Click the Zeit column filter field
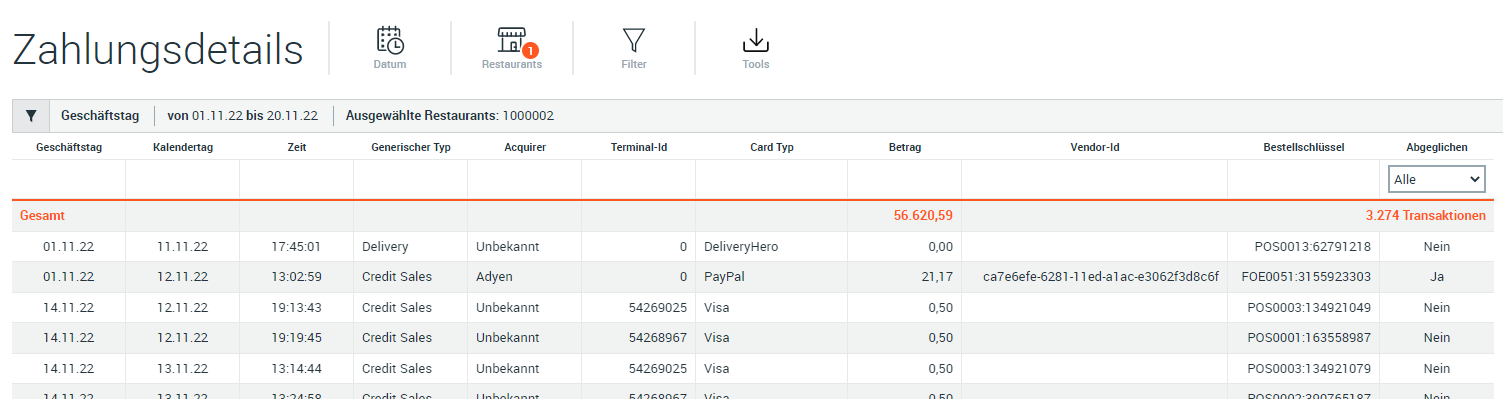The width and height of the screenshot is (1503, 399). coord(297,180)
